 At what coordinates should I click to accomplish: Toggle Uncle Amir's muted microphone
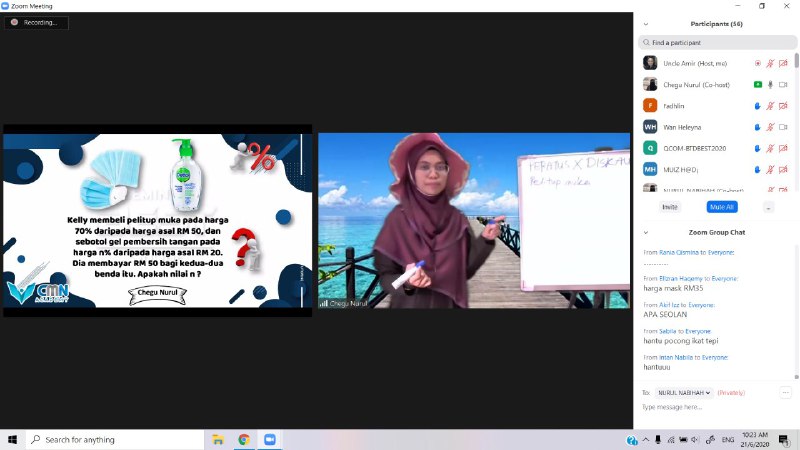(770, 63)
